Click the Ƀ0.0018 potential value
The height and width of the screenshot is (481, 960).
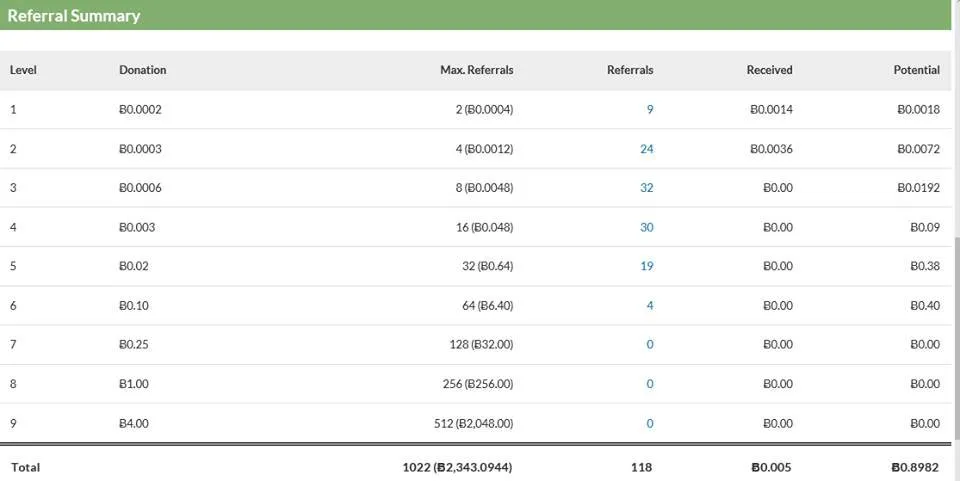click(918, 110)
